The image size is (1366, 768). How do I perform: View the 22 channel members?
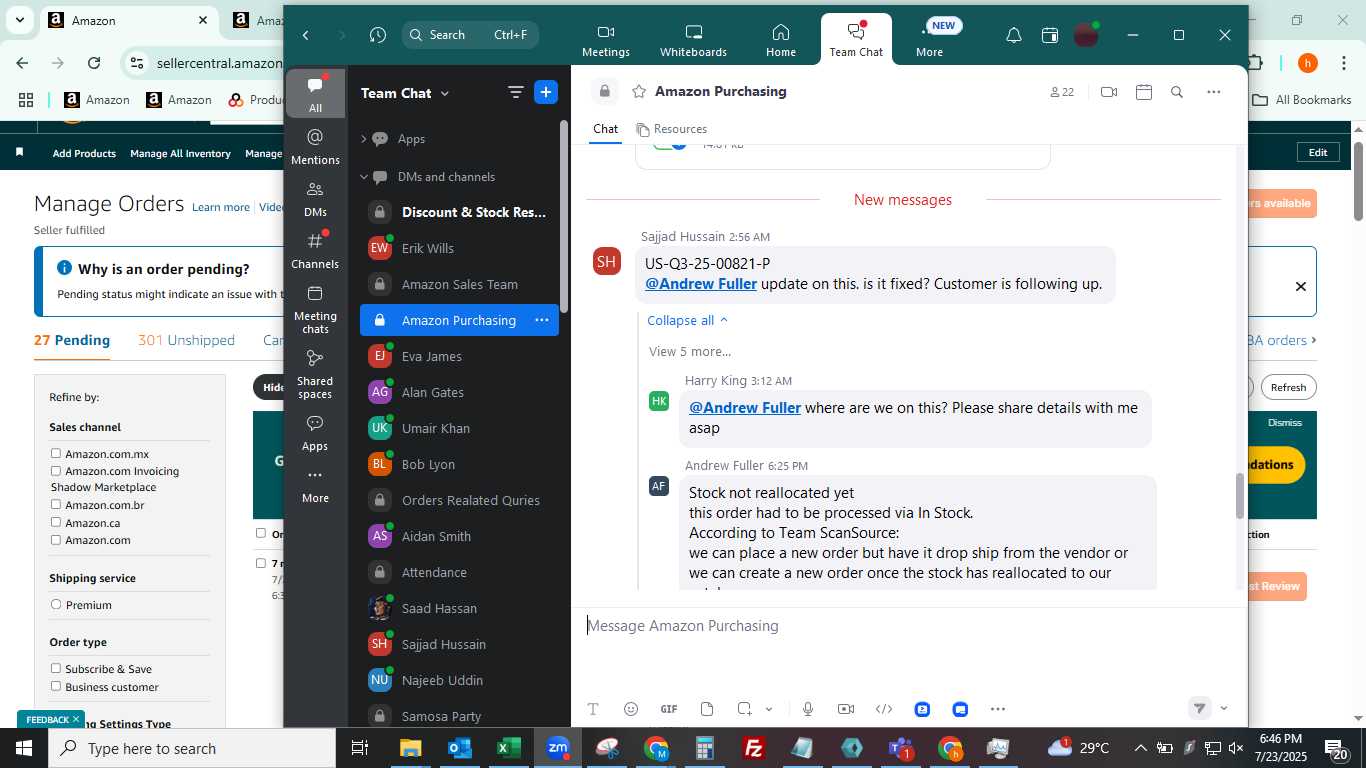click(x=1061, y=92)
